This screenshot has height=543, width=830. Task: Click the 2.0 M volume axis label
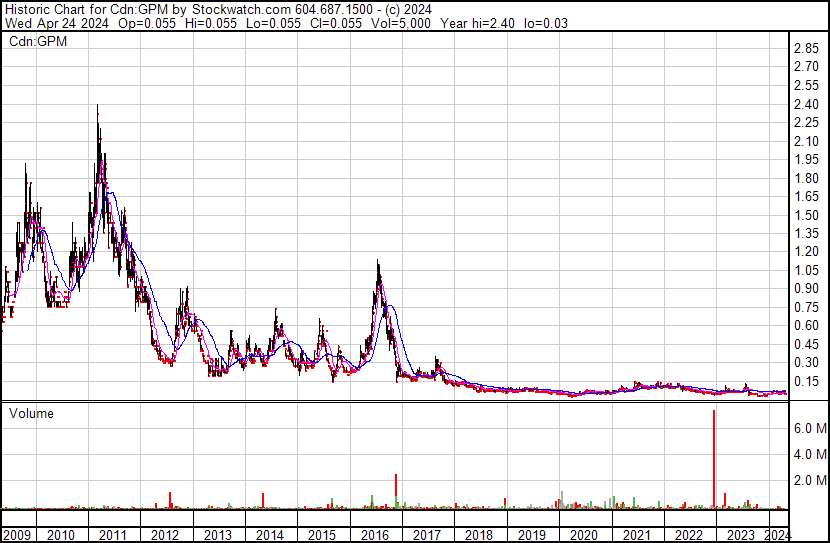pyautogui.click(x=810, y=480)
